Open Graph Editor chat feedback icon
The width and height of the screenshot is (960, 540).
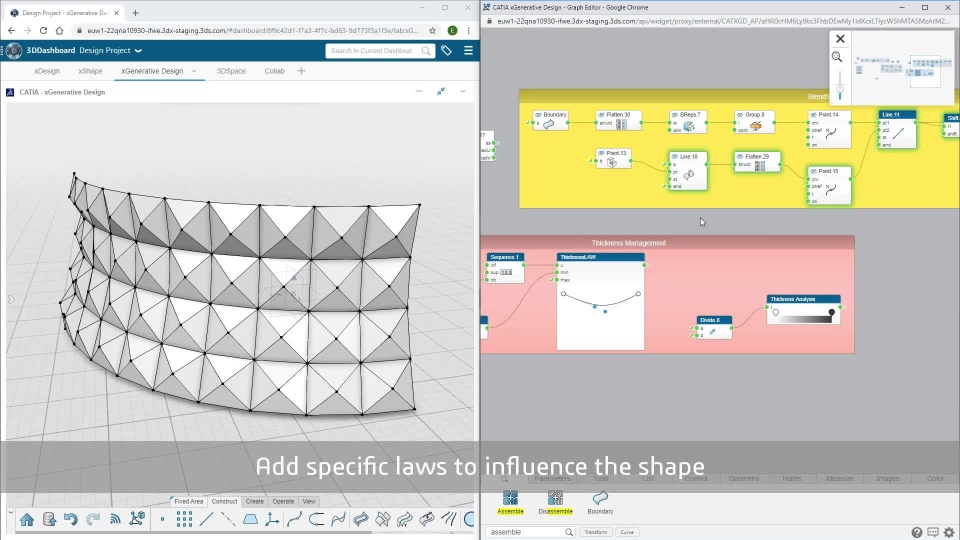click(x=933, y=533)
